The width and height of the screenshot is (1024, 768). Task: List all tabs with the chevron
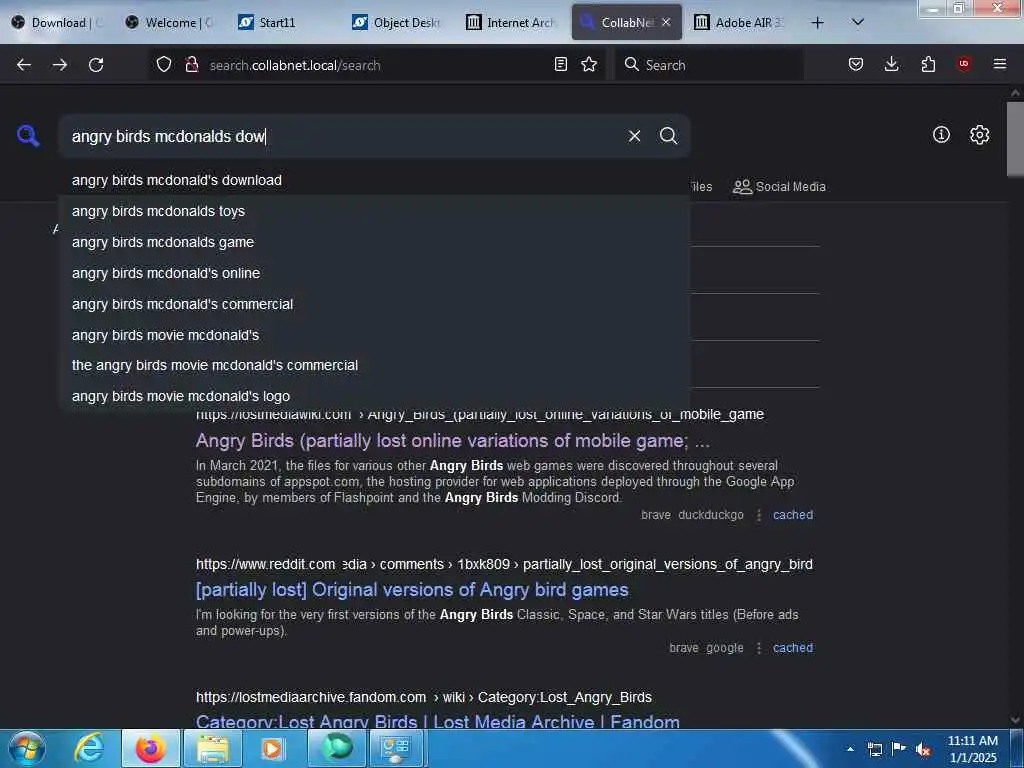(x=858, y=22)
